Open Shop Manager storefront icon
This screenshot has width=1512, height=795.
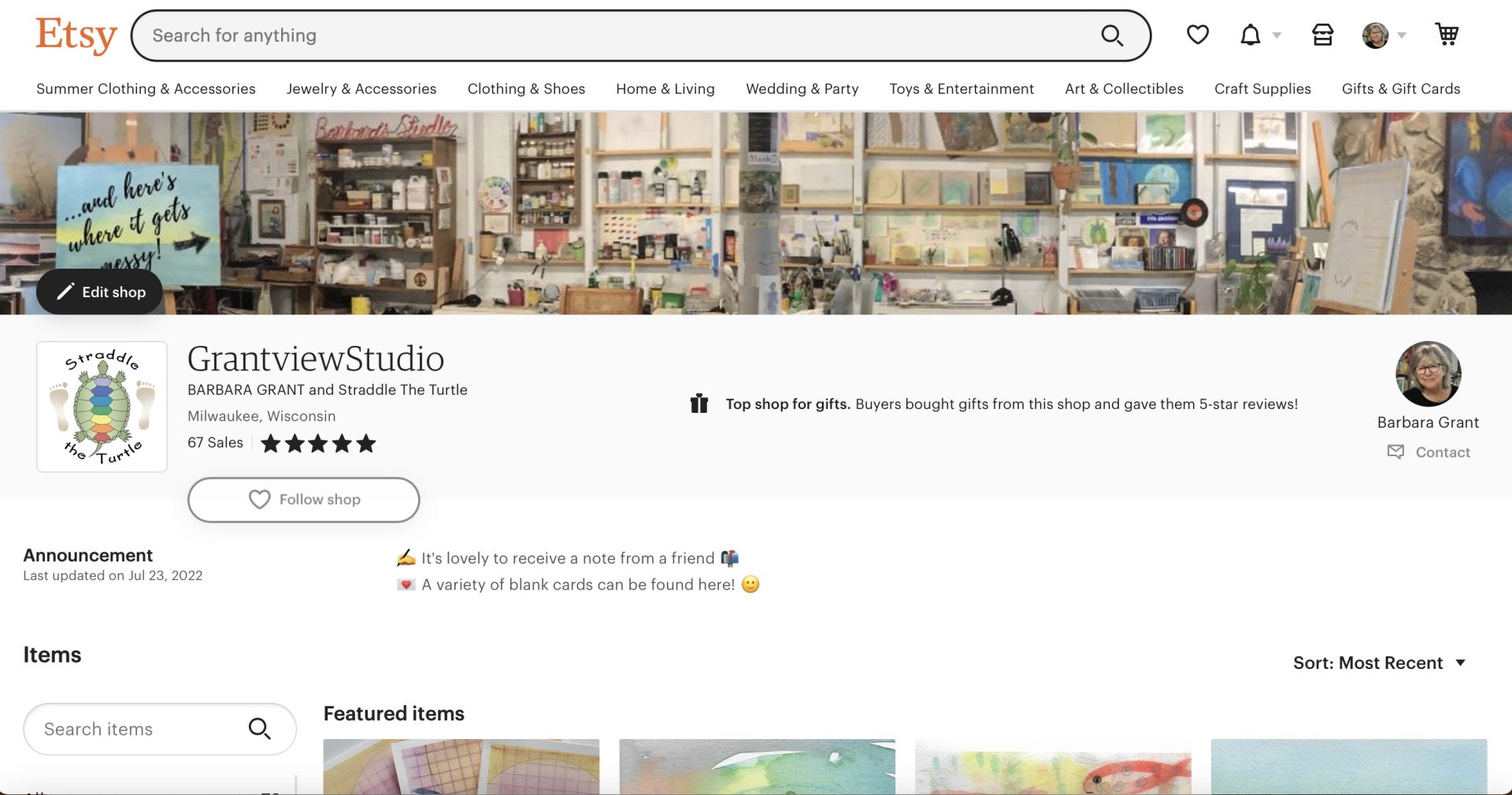[1323, 35]
